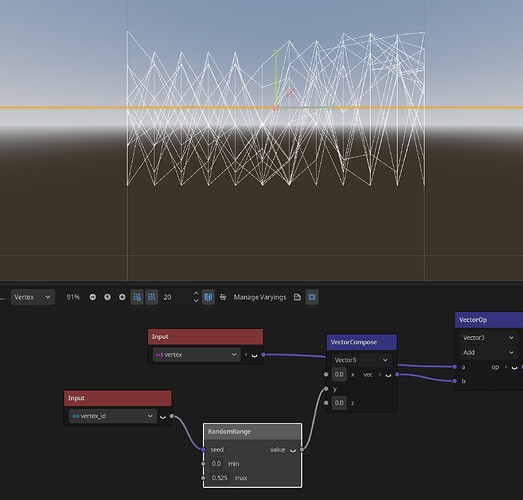Open the Vertex shader mode dropdown
523x500 pixels.
click(33, 297)
